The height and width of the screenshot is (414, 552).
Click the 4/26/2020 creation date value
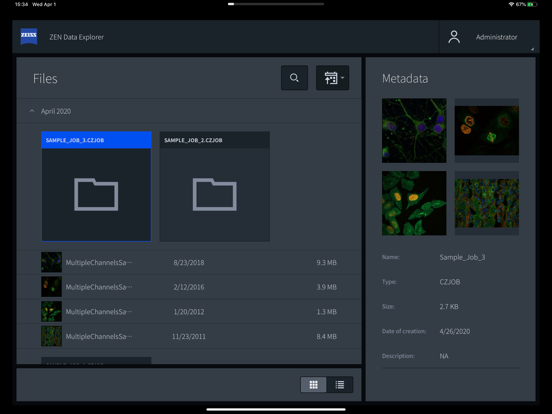click(x=454, y=331)
